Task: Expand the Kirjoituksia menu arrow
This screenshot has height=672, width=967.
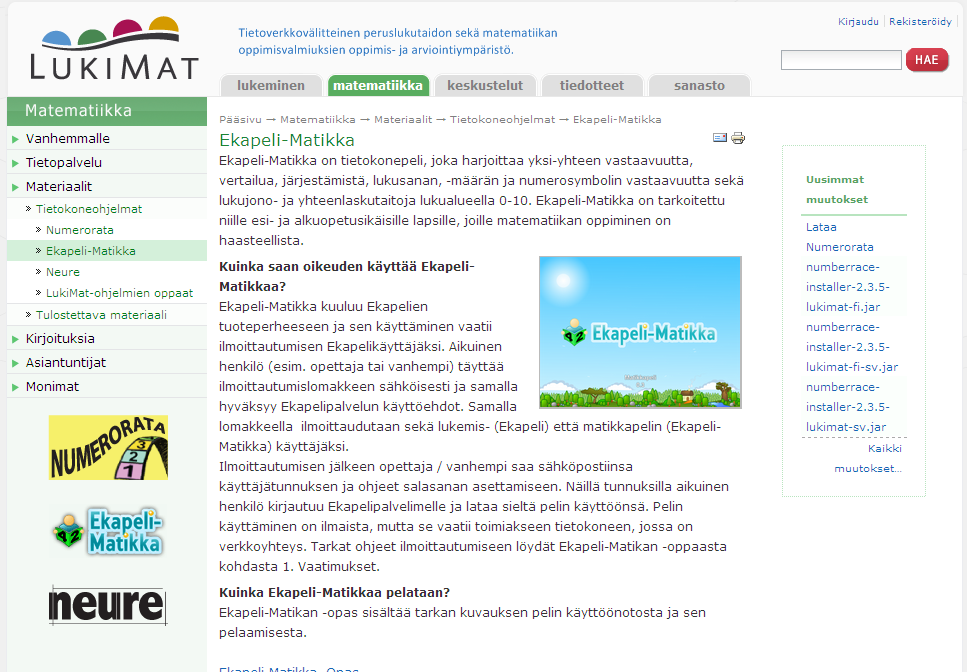Action: 15,339
